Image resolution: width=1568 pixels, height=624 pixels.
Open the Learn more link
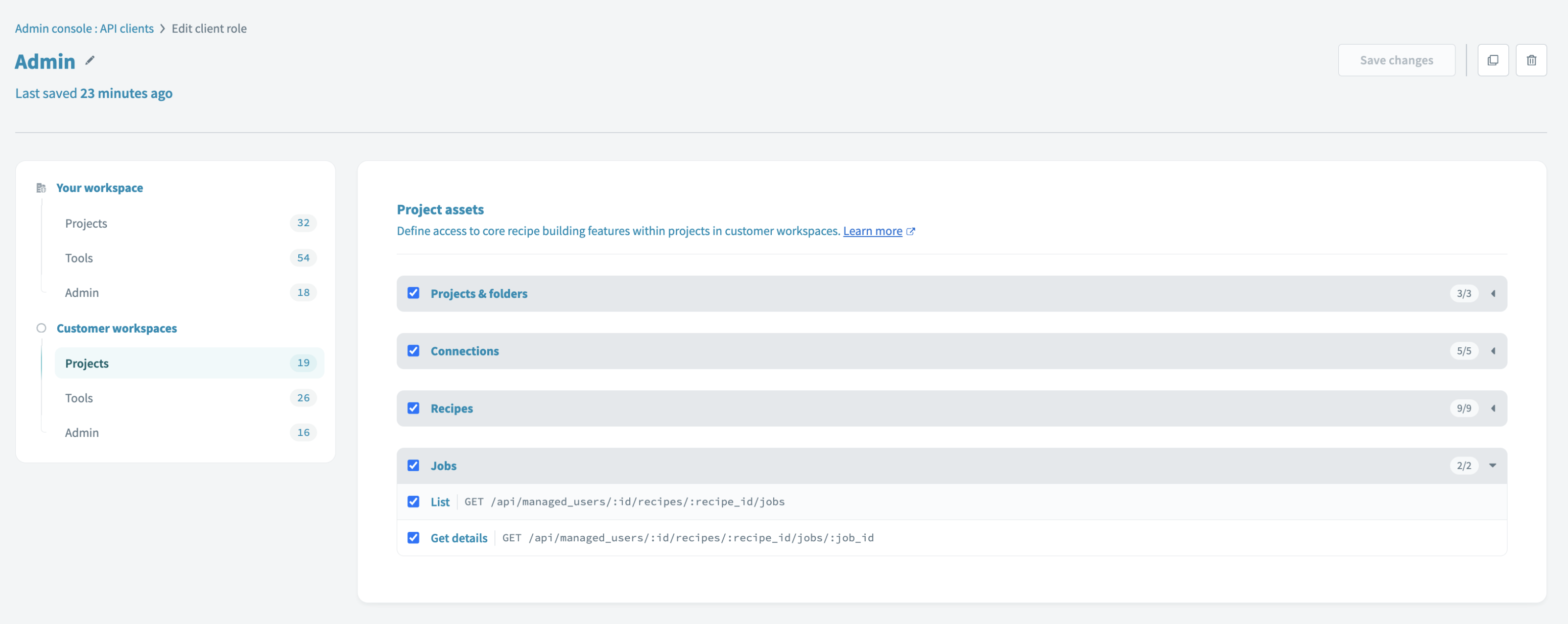coord(872,231)
